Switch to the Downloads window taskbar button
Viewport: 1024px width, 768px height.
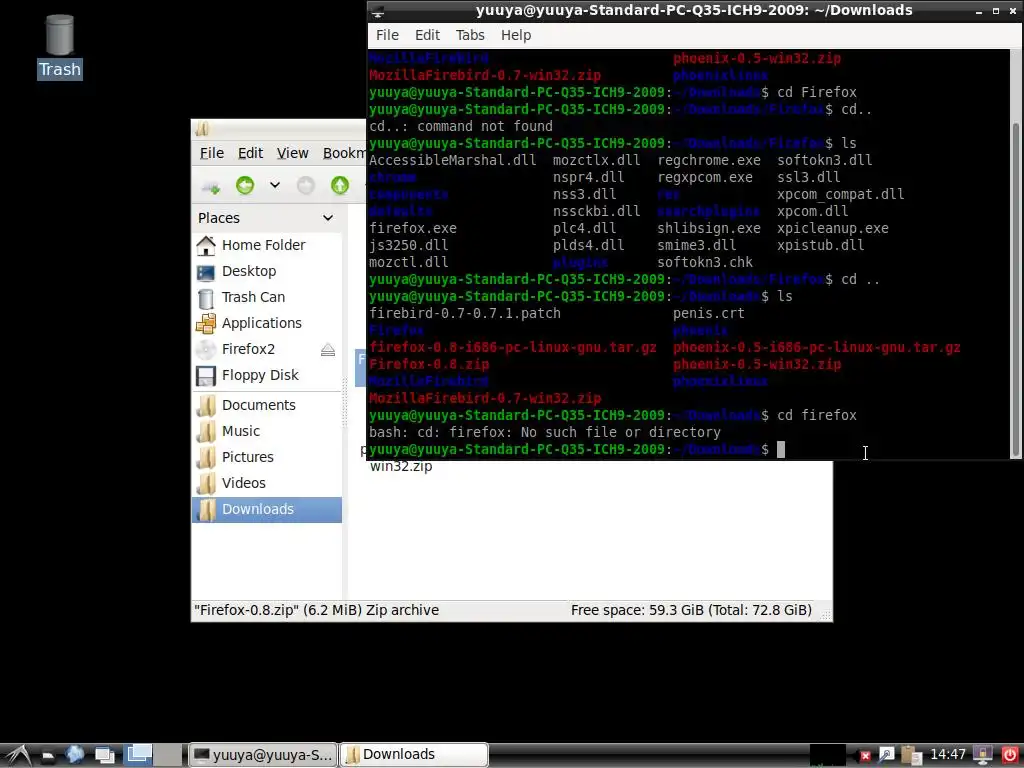coord(414,755)
